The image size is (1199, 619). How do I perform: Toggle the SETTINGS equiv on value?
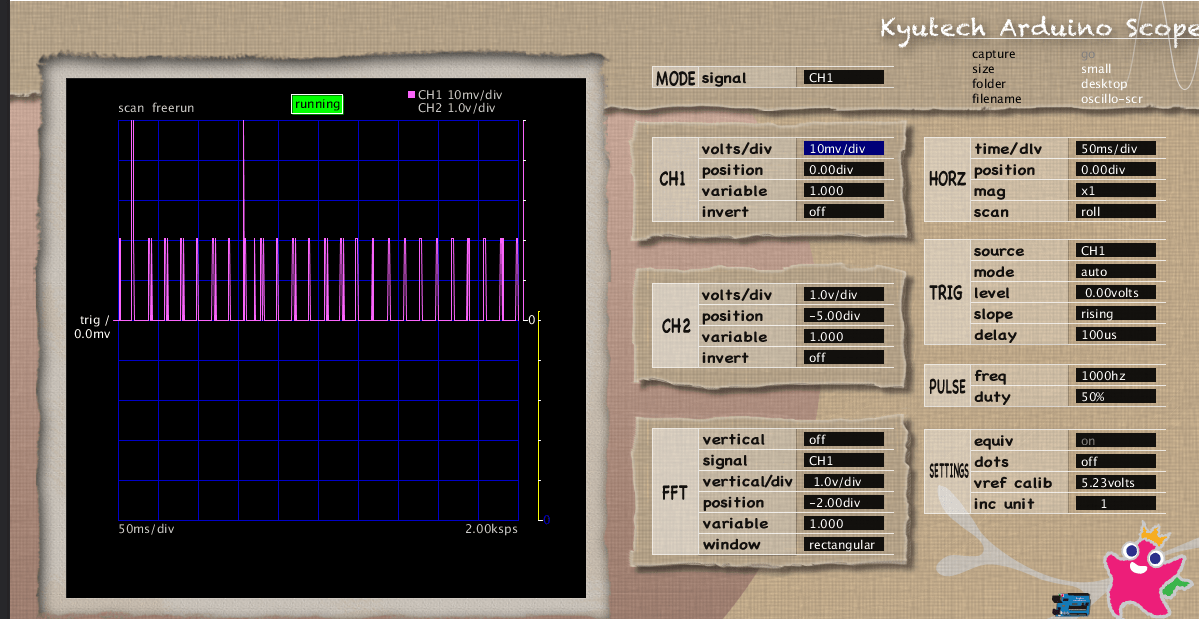(x=1116, y=440)
